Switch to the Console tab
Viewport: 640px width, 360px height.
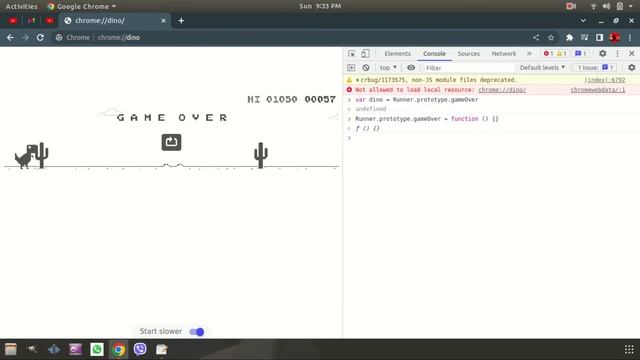click(x=434, y=53)
